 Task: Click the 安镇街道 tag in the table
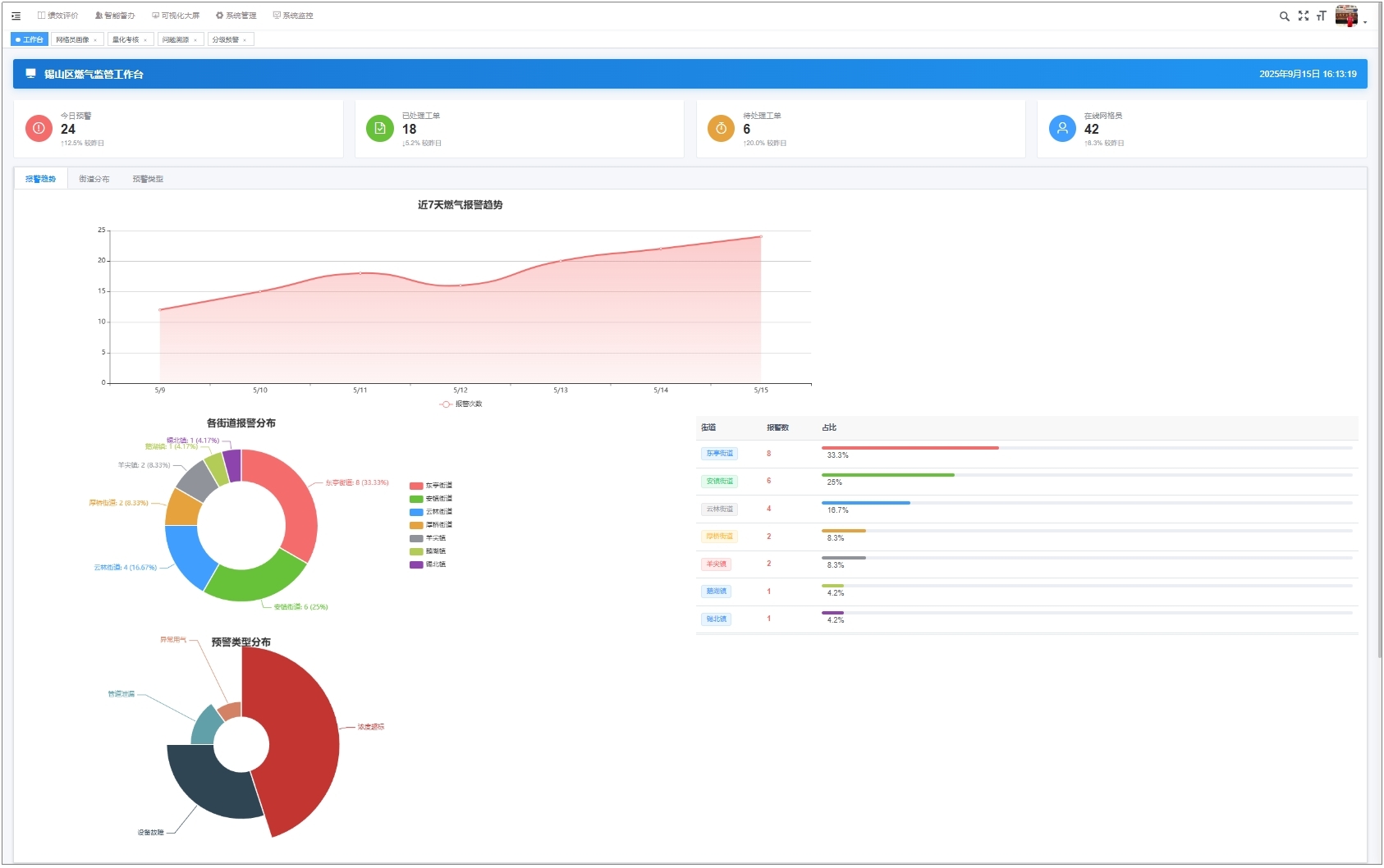(719, 482)
